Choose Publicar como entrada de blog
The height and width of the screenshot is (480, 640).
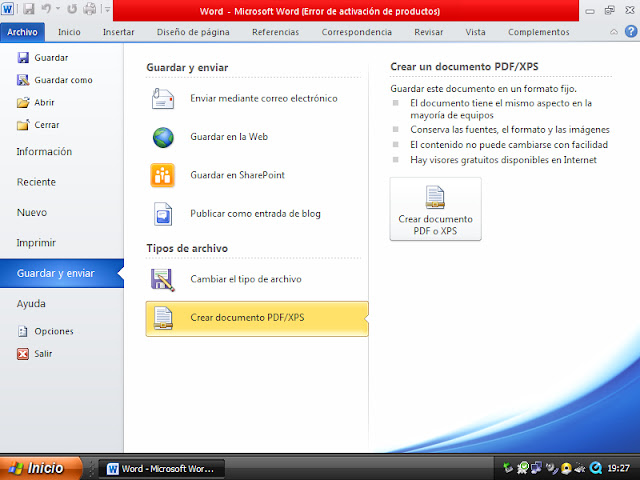[255, 213]
